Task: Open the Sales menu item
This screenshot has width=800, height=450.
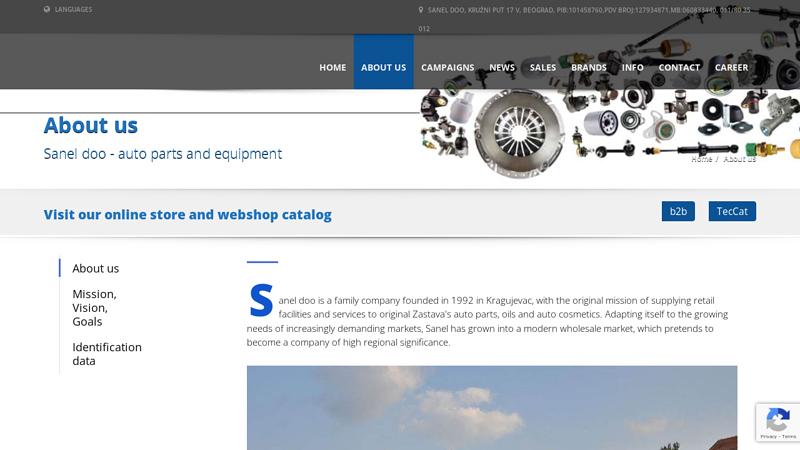Action: point(543,67)
